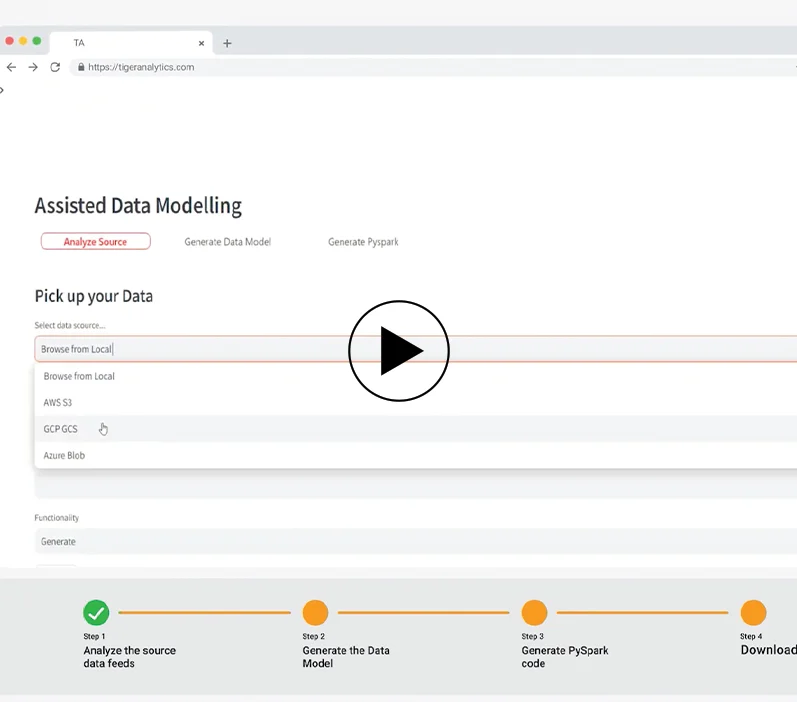797x702 pixels.
Task: Select GCP GCS data source option
Action: click(x=60, y=429)
